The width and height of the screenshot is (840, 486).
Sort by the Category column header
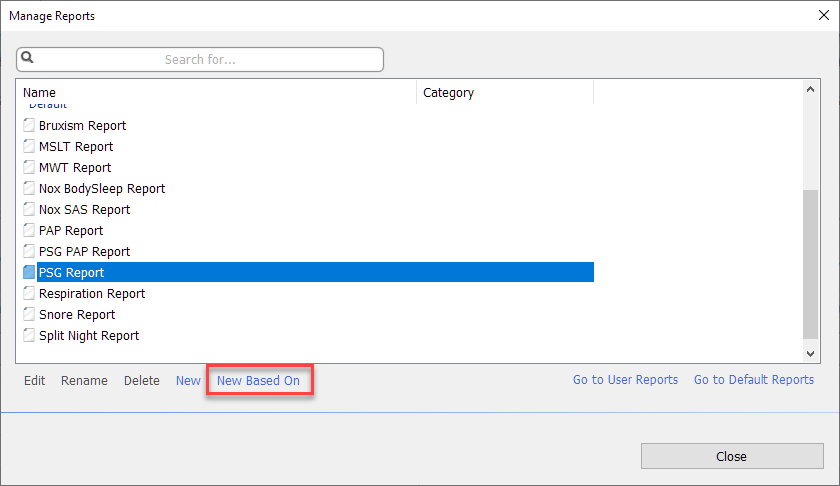pyautogui.click(x=505, y=93)
